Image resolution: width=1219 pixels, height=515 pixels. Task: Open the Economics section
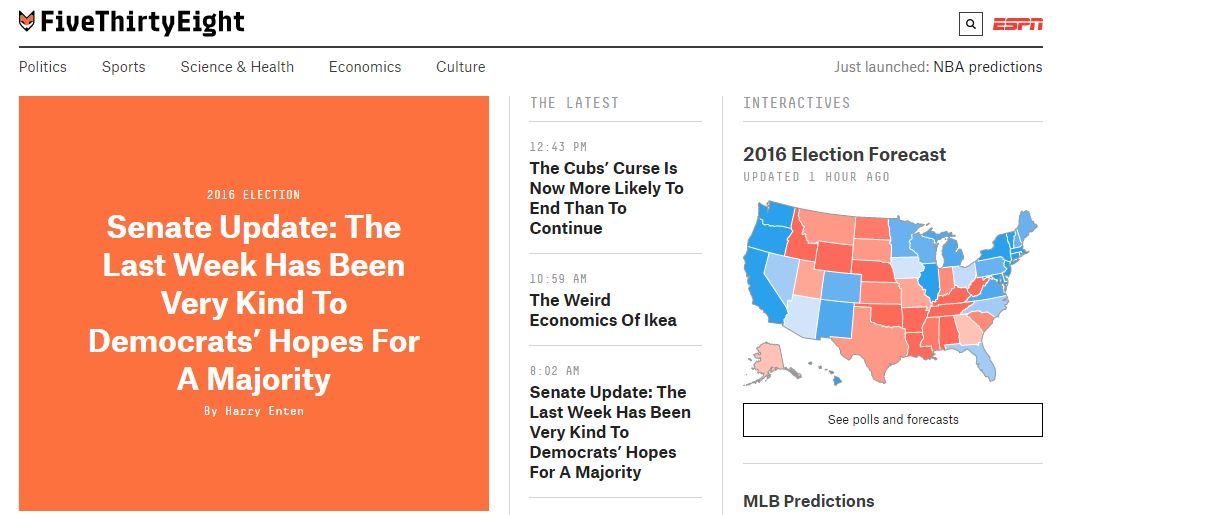point(365,67)
